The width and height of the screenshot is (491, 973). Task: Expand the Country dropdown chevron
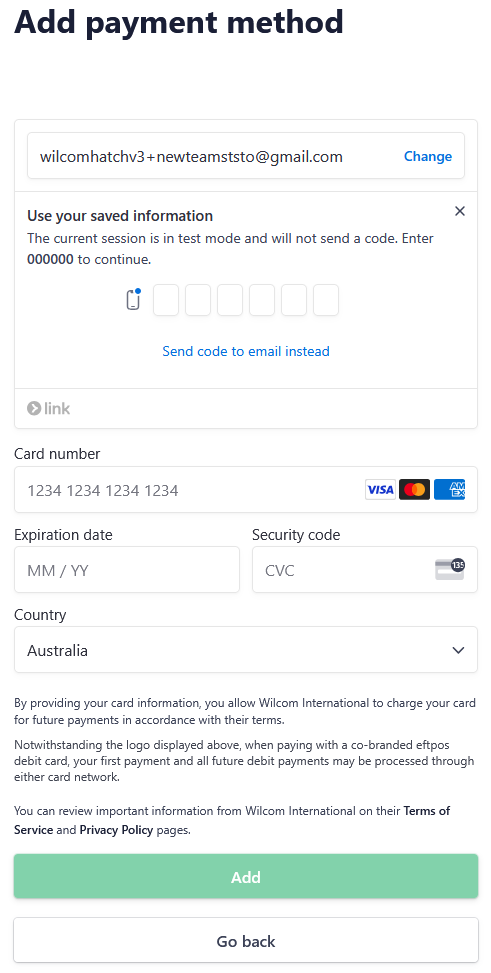click(458, 650)
